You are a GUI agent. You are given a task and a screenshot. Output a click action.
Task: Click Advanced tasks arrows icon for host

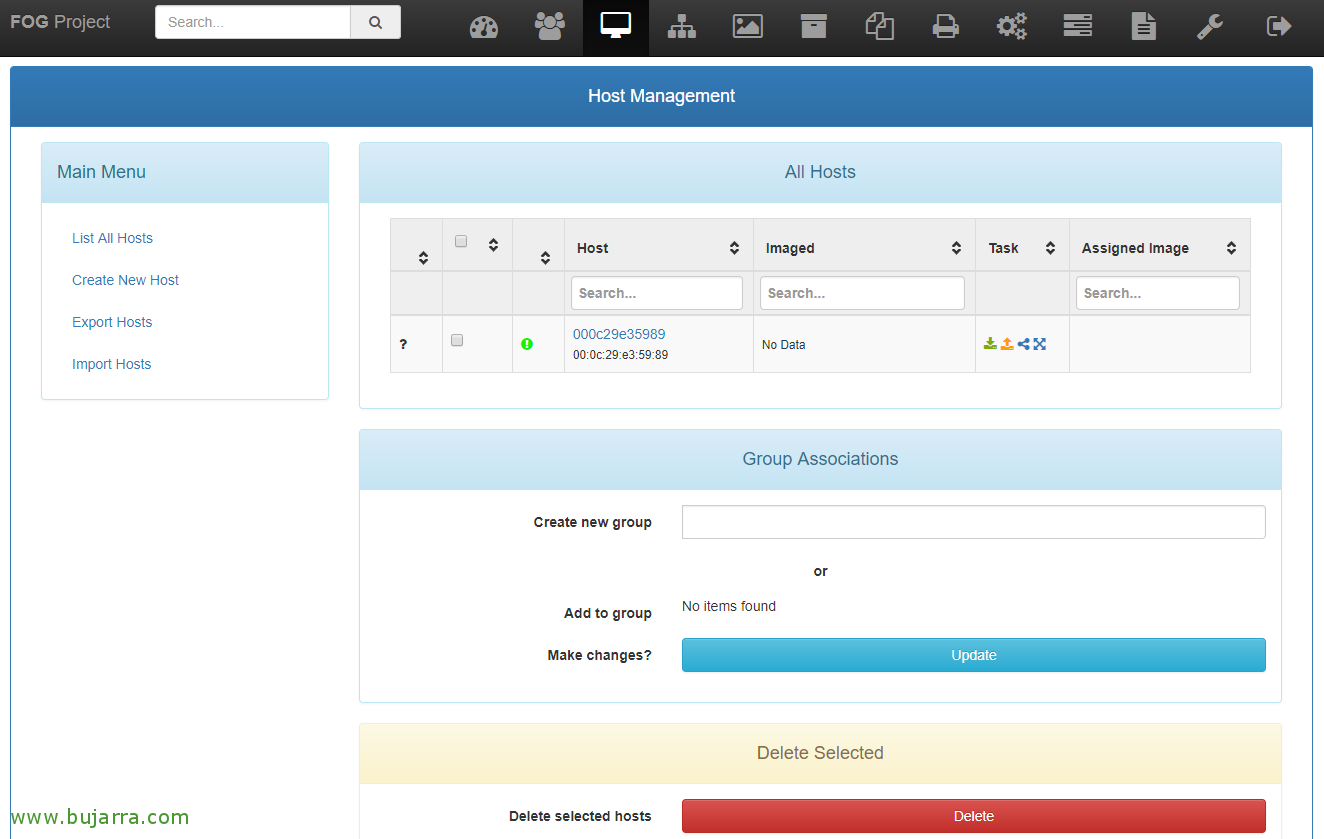pyautogui.click(x=1040, y=344)
